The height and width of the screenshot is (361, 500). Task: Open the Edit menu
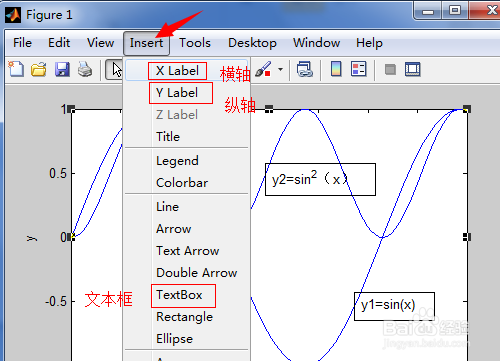59,43
